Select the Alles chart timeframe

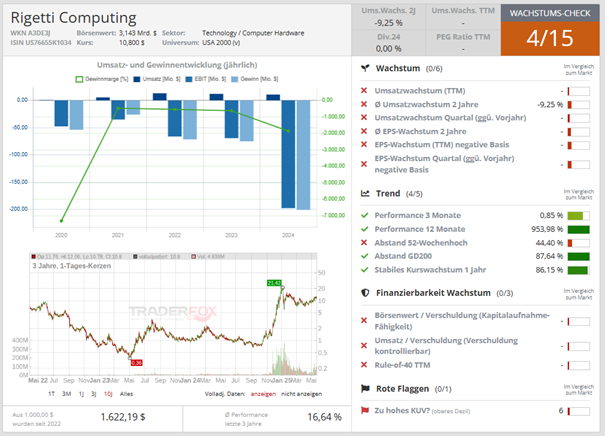(x=126, y=394)
